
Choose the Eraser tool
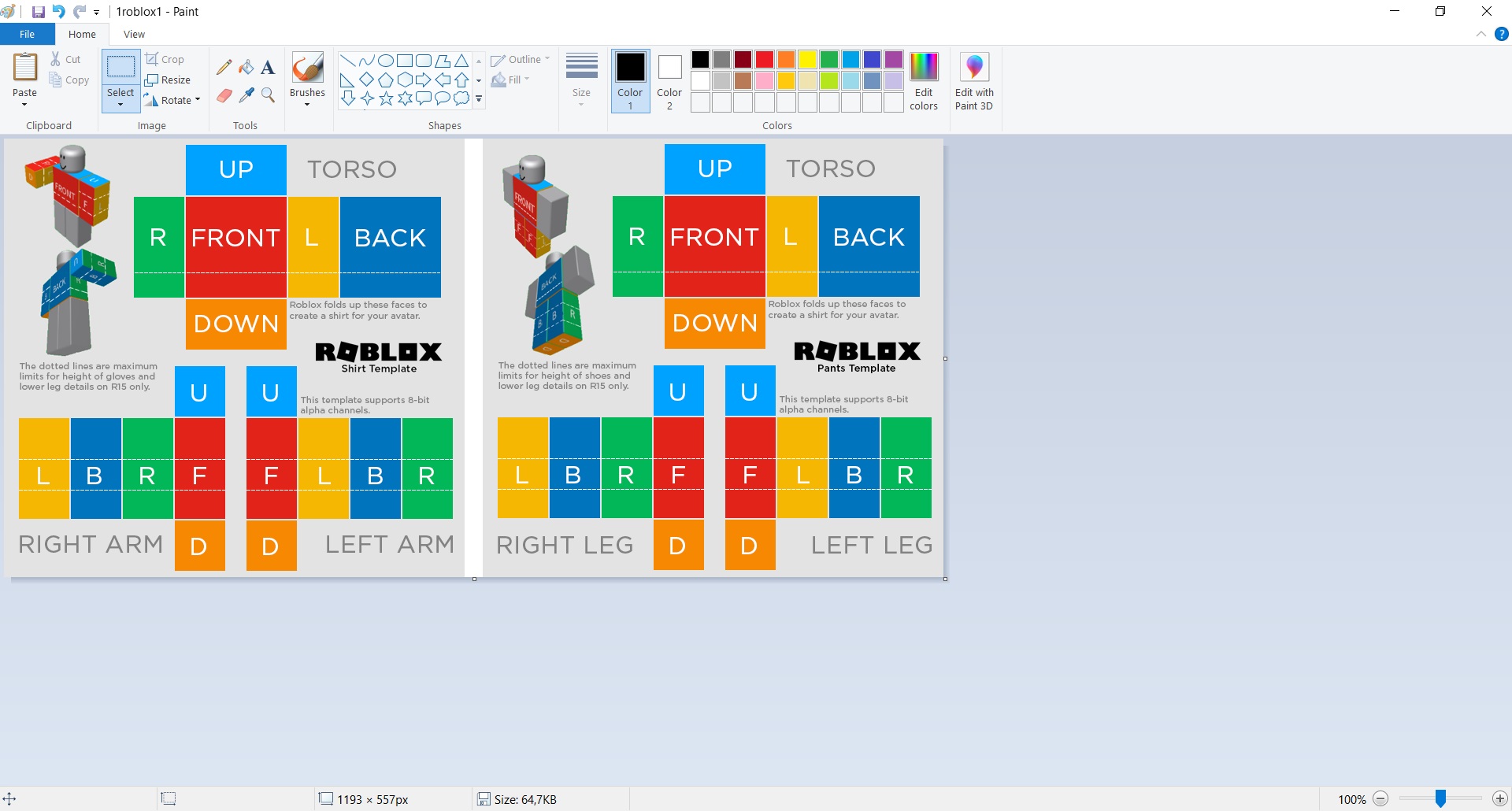coord(224,95)
